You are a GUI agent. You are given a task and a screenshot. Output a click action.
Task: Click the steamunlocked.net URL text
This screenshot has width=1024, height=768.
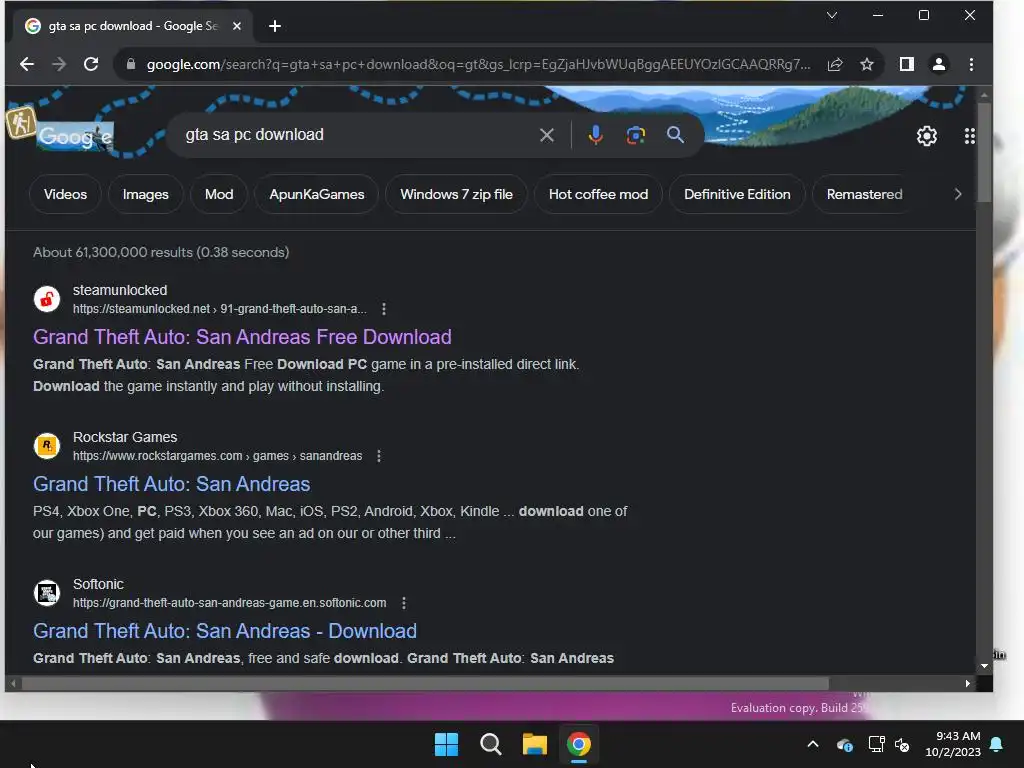(219, 309)
